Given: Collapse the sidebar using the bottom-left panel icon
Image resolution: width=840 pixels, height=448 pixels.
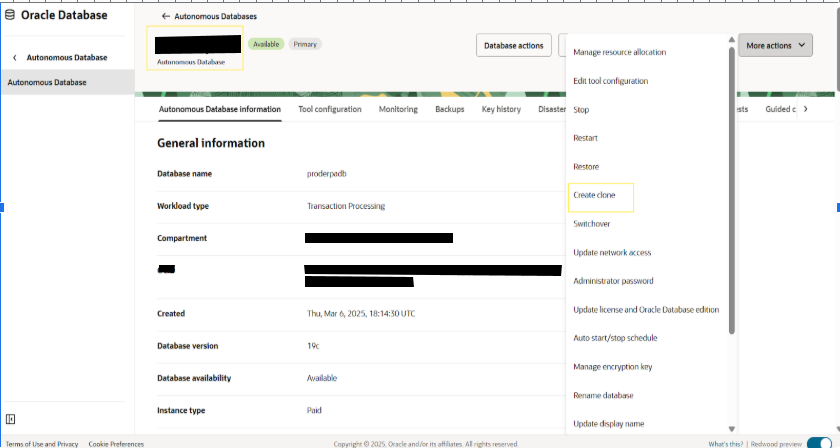Looking at the screenshot, I should (10, 419).
